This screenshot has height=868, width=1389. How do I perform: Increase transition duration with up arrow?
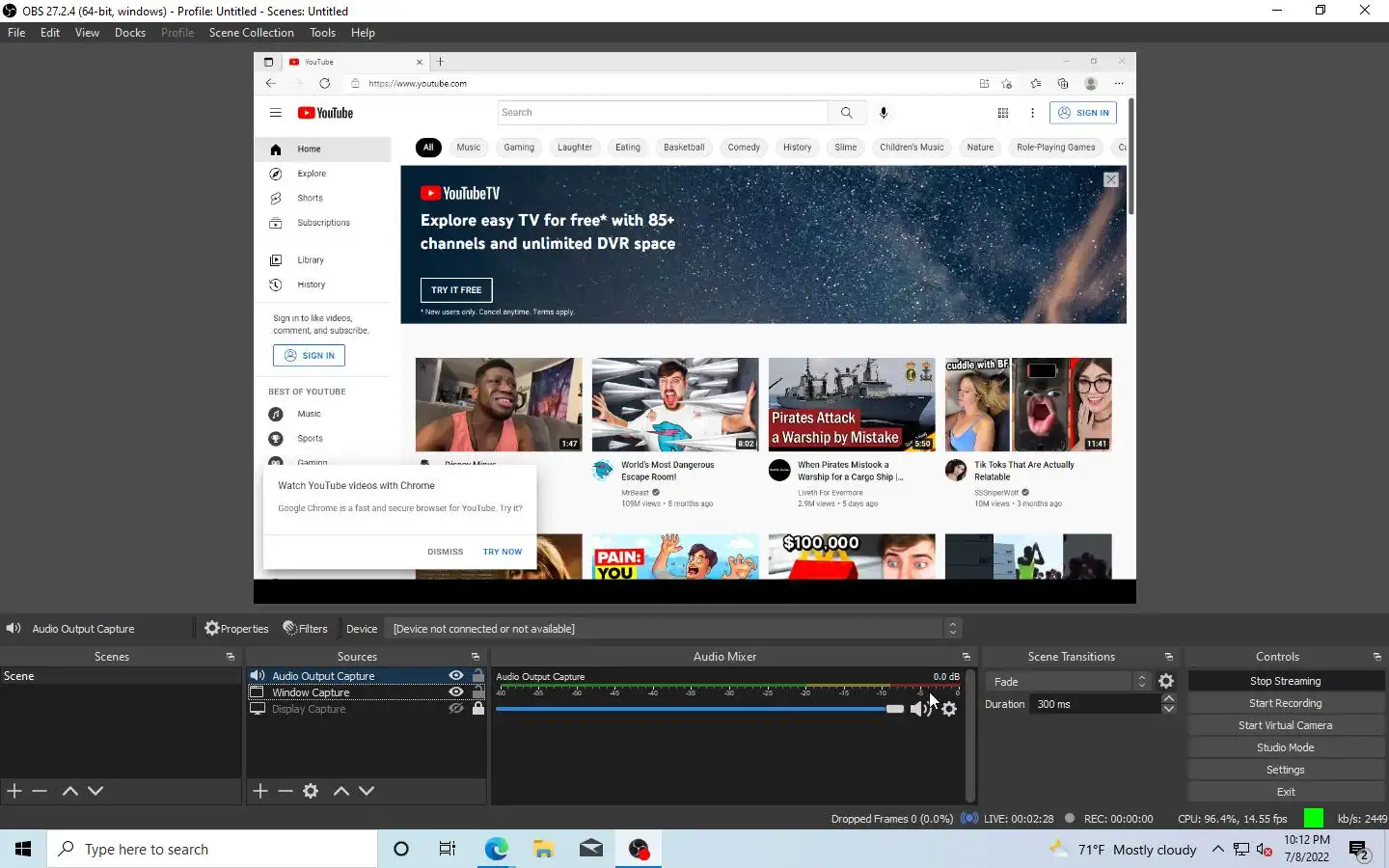tap(1169, 698)
